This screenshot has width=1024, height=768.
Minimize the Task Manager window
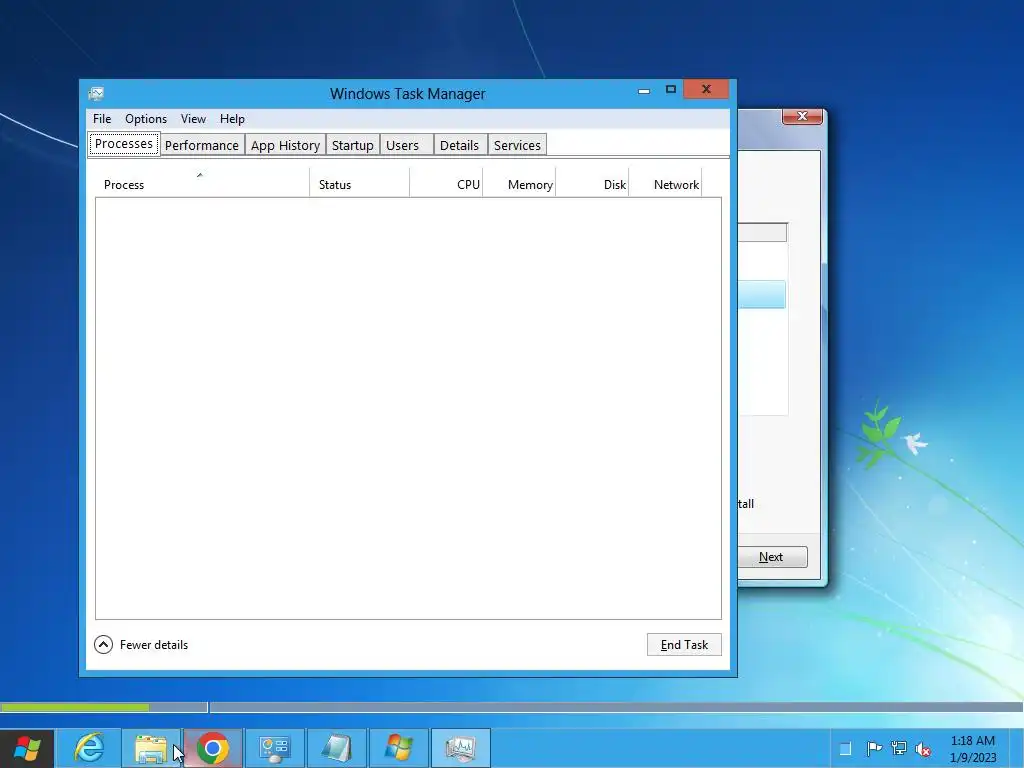(x=644, y=90)
